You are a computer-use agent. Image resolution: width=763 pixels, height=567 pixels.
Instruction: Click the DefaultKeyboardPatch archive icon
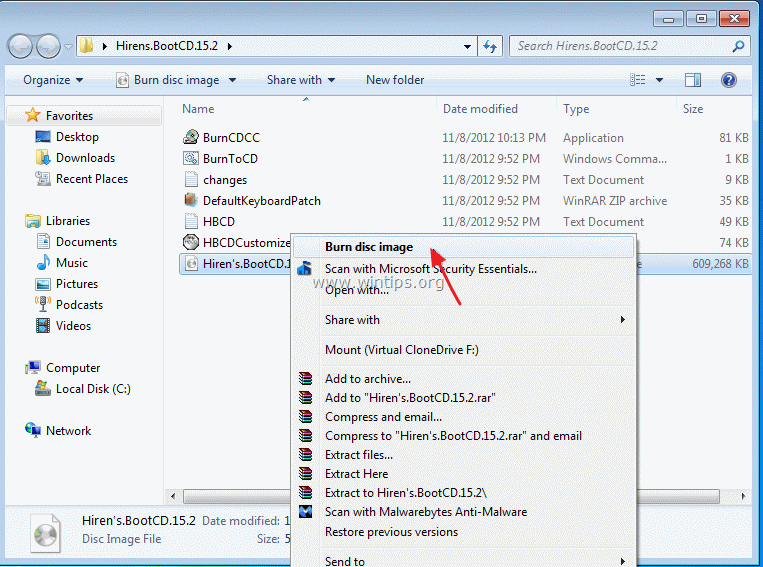tap(191, 200)
